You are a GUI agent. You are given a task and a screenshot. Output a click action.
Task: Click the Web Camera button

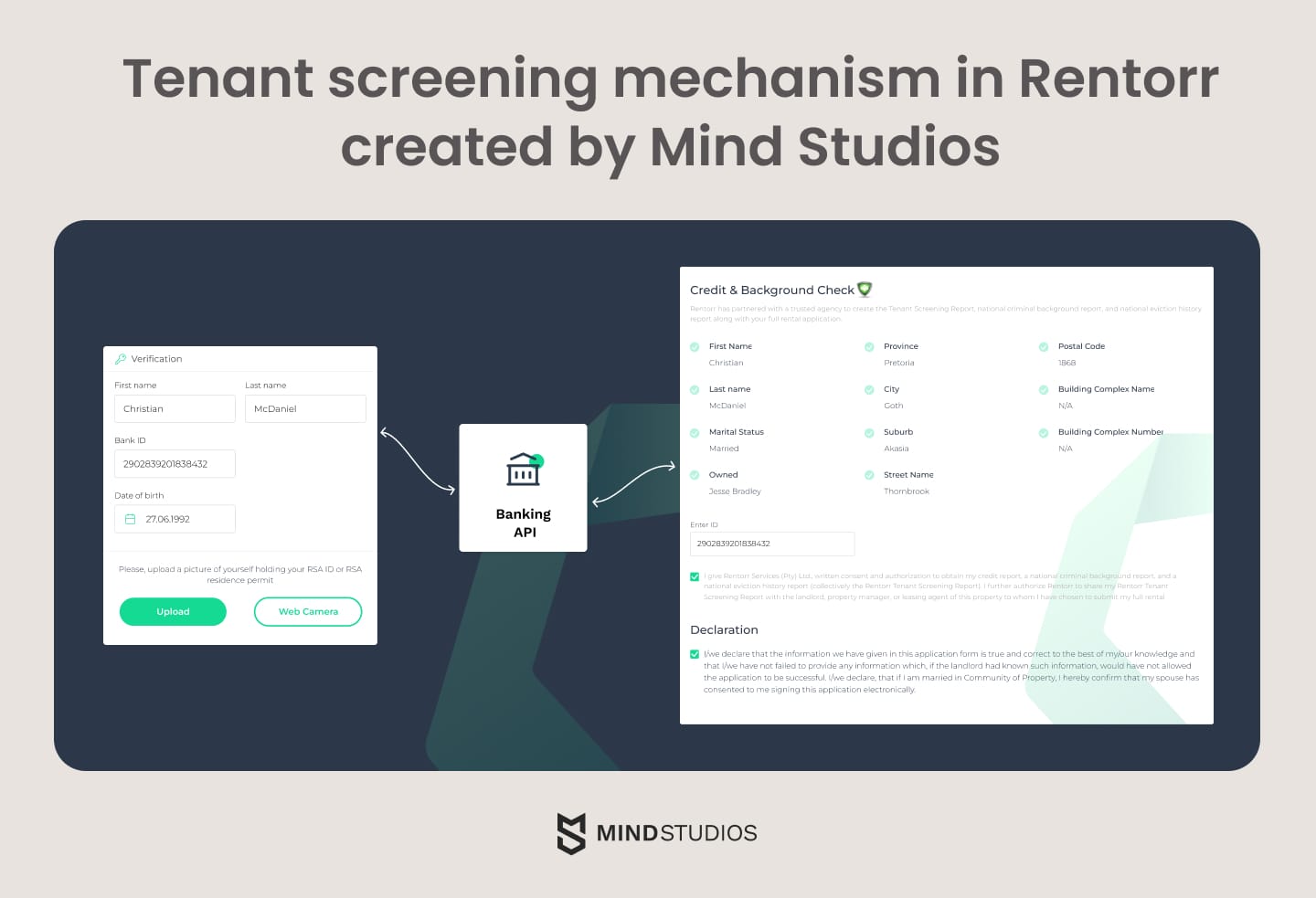coord(308,612)
